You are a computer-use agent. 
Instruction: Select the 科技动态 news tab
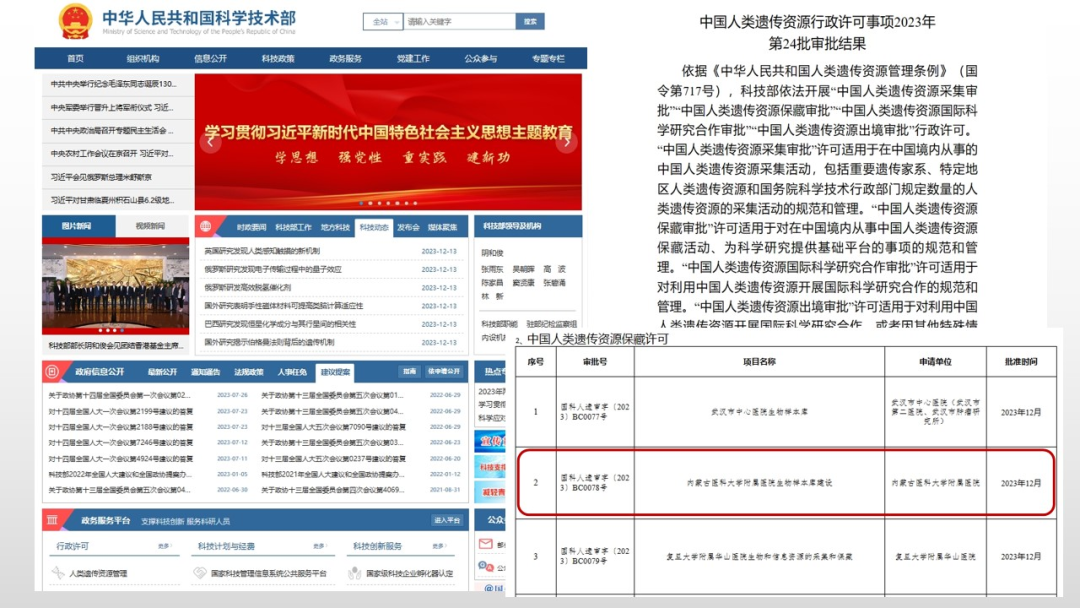(x=374, y=227)
